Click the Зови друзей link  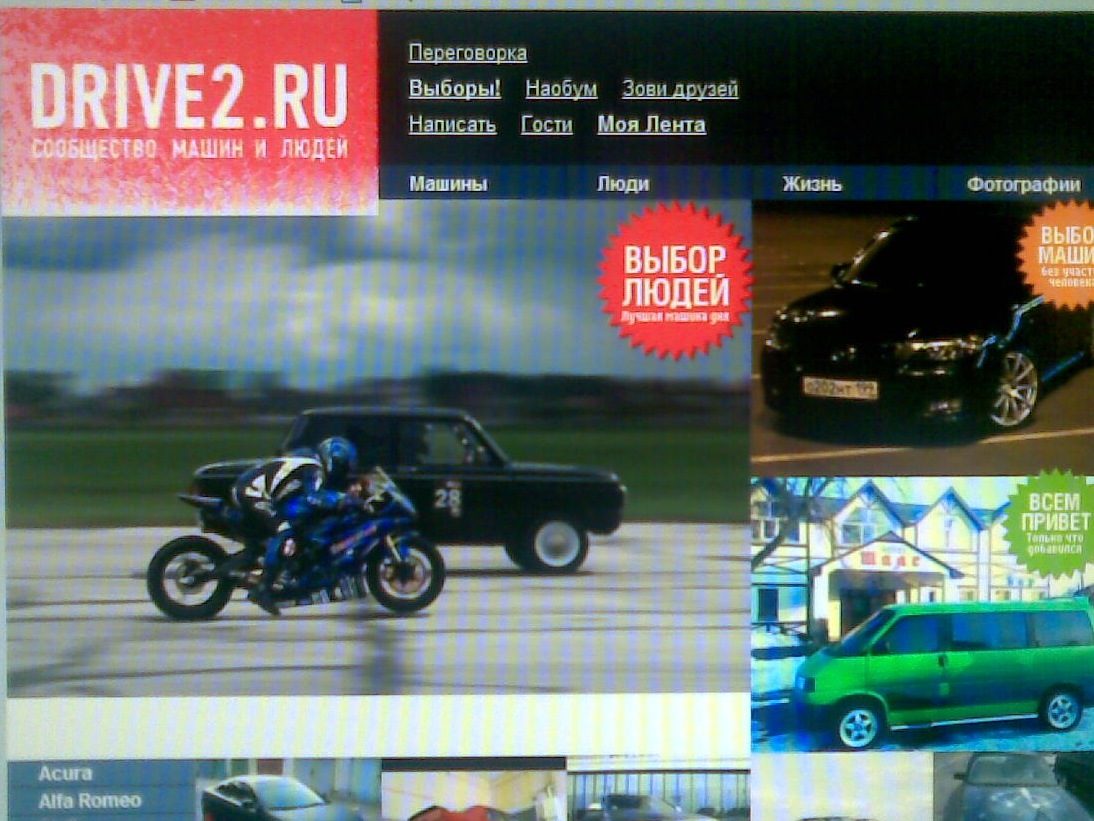(x=680, y=89)
